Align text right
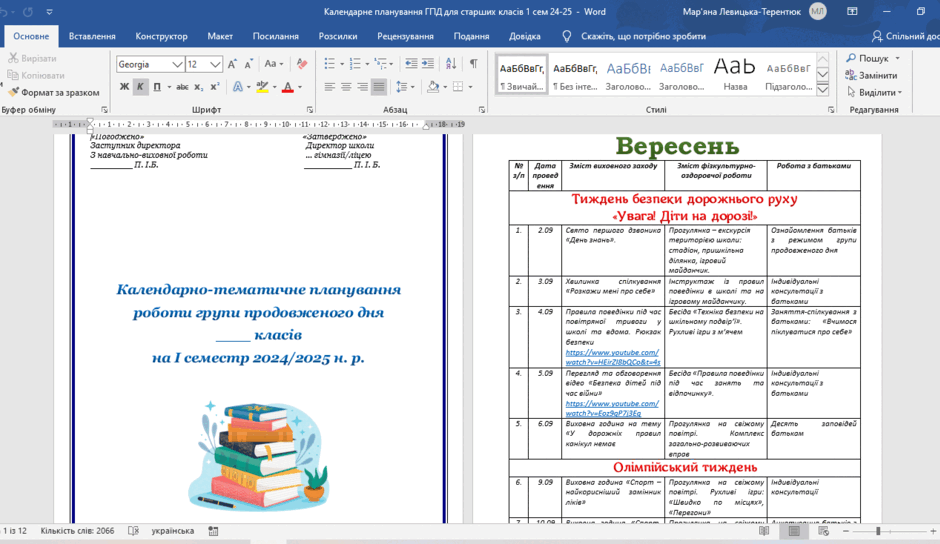This screenshot has height=544, width=940. pos(362,87)
